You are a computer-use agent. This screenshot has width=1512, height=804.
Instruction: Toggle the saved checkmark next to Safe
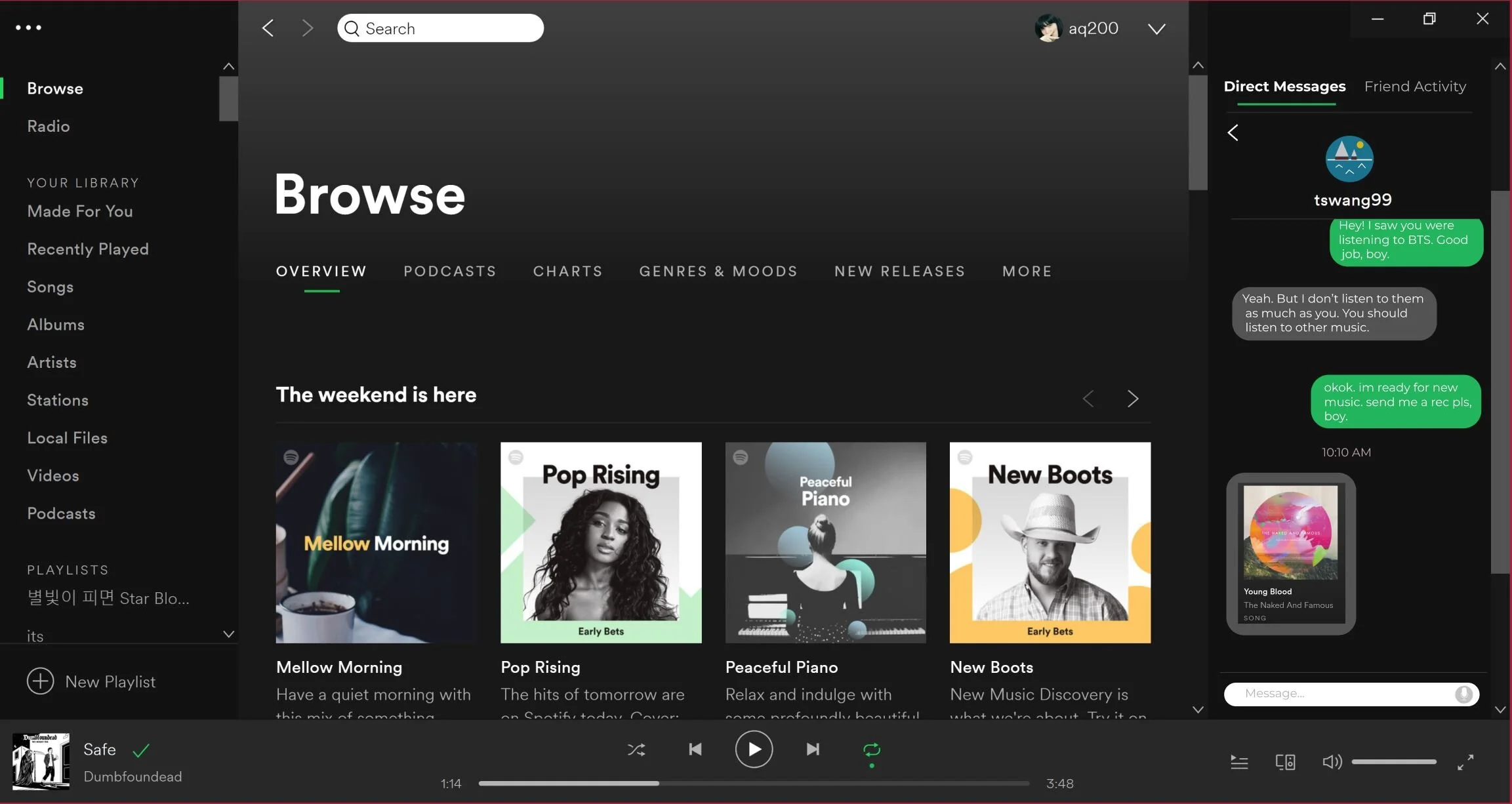(141, 750)
